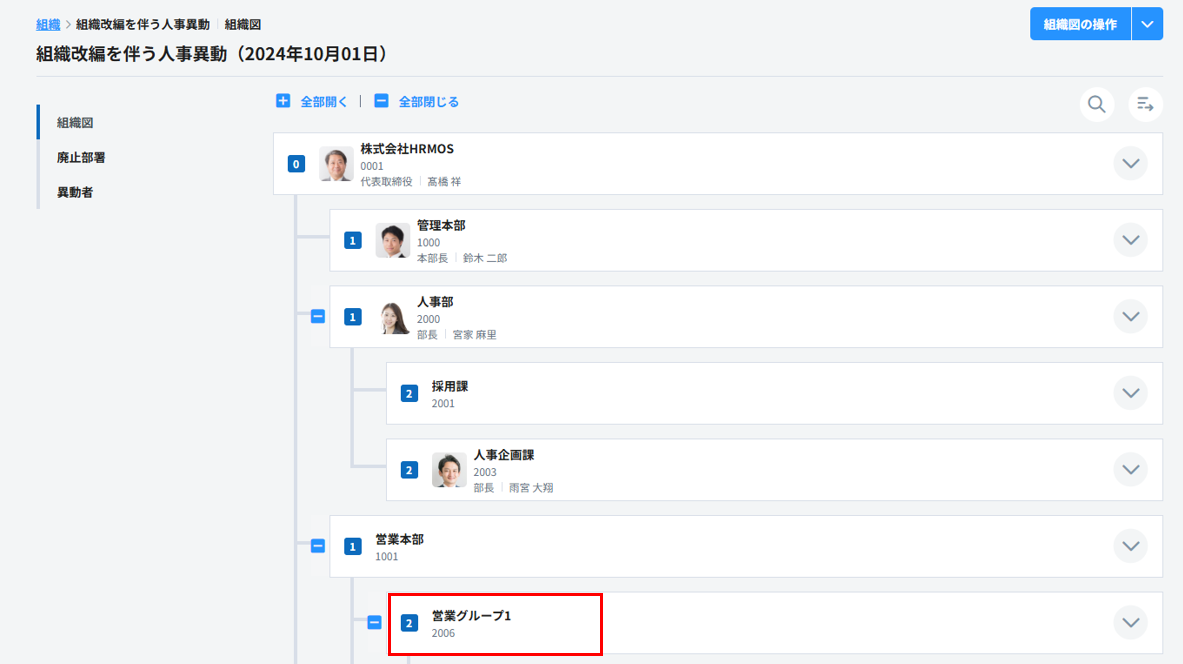Click the 全部閉じる text link
This screenshot has height=664, width=1183.
(428, 102)
